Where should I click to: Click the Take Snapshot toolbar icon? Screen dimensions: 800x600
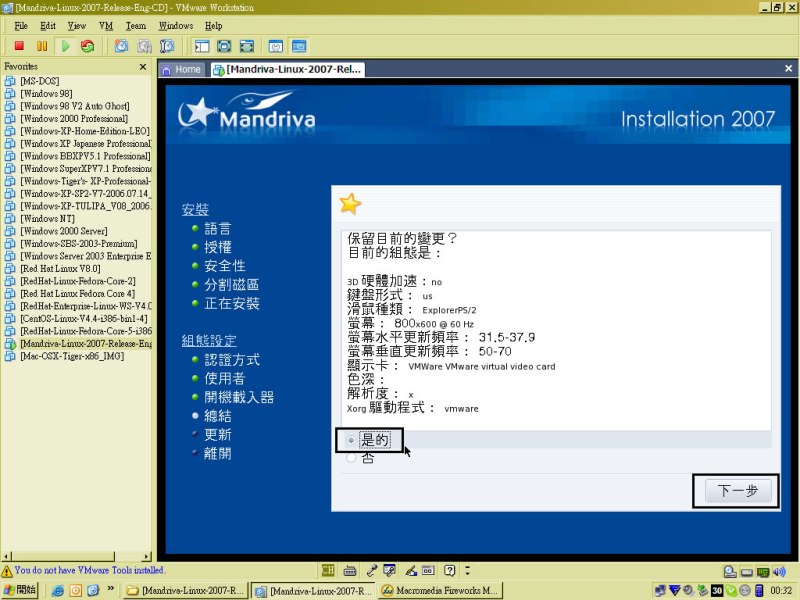coord(121,46)
